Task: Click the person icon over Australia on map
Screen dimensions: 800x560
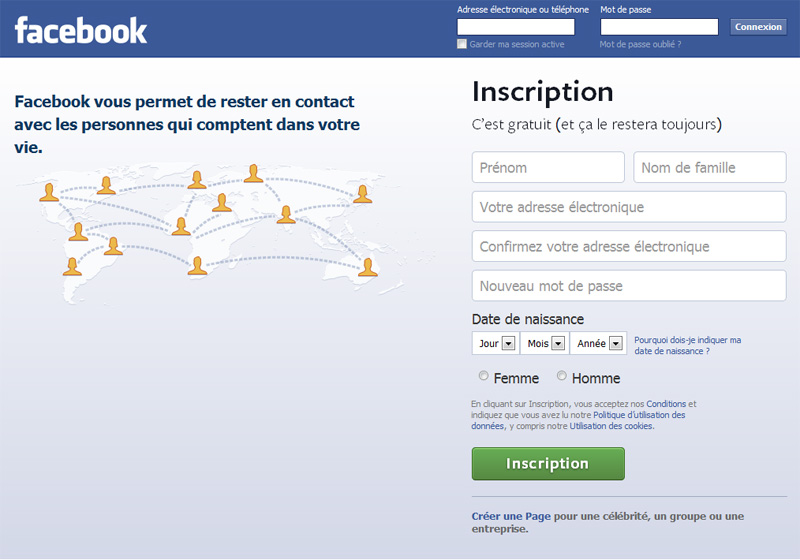Action: (x=368, y=267)
